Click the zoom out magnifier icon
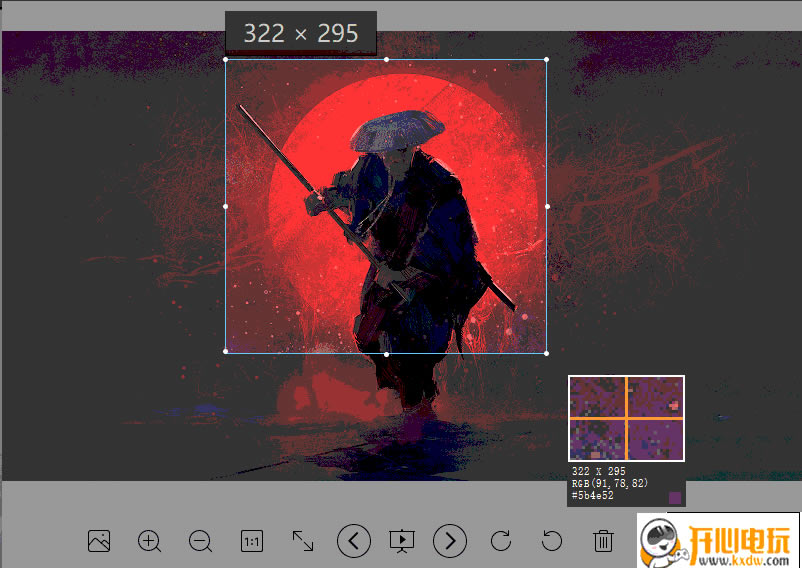Viewport: 802px width, 568px height. [x=200, y=541]
